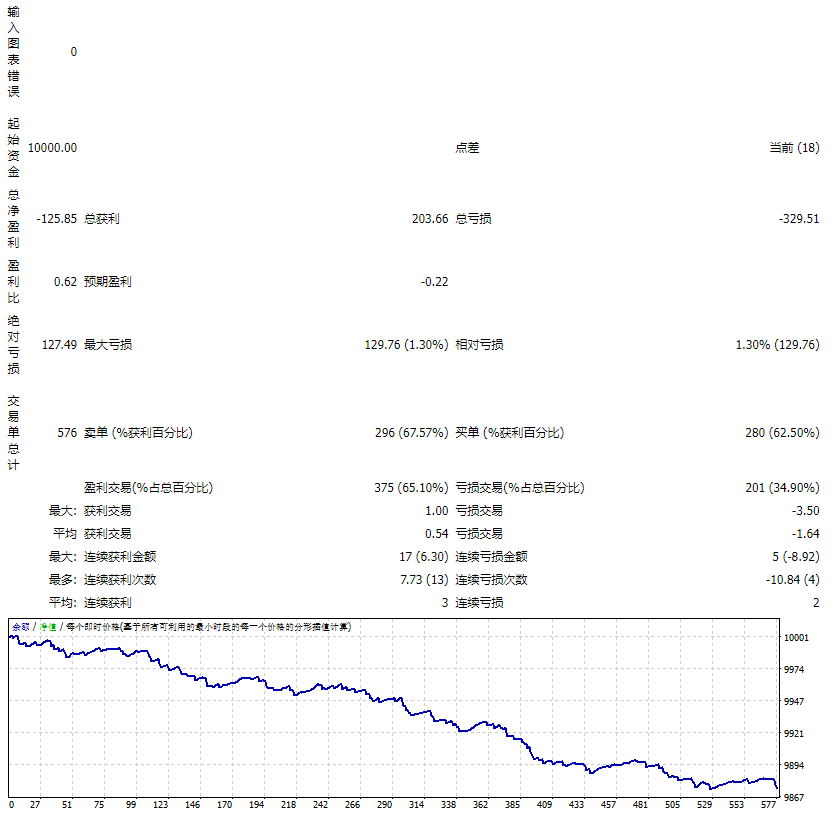Click the 总获利 gross profit label
838x814 pixels.
(x=102, y=219)
